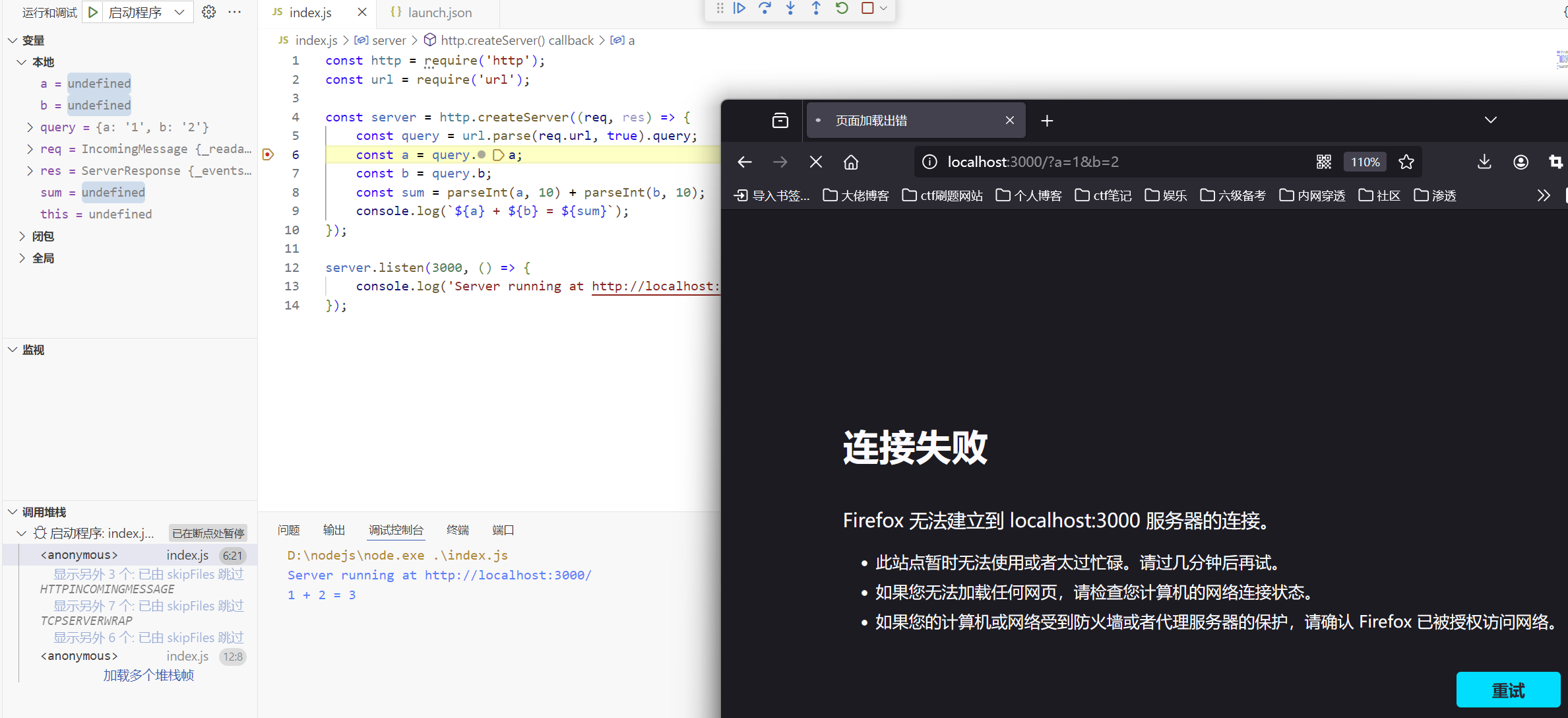Open dropdown next to debug Stop button

883,9
